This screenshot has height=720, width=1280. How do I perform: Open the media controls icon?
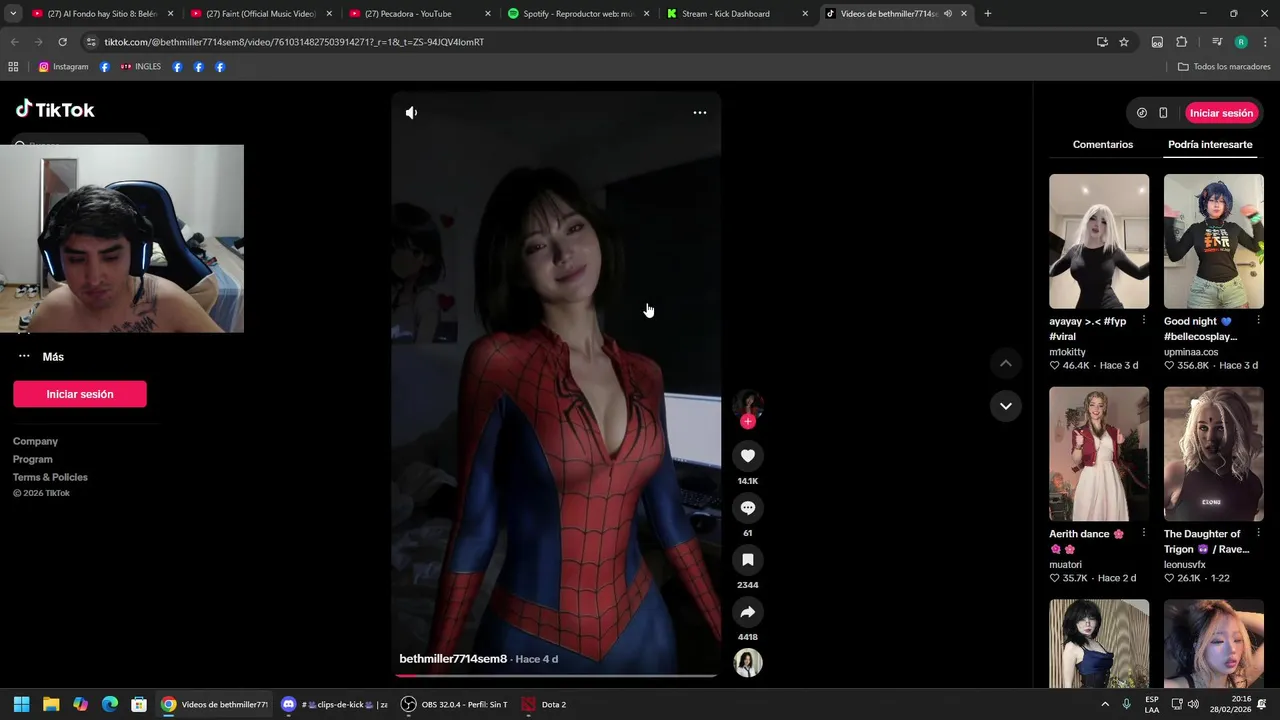[x=1217, y=42]
